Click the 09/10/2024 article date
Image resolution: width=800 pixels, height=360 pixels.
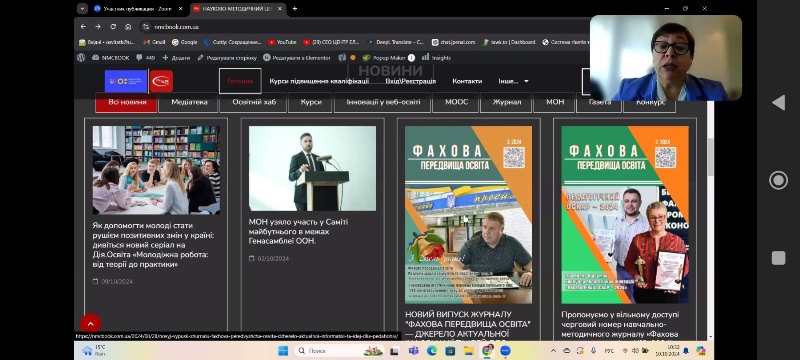click(113, 281)
